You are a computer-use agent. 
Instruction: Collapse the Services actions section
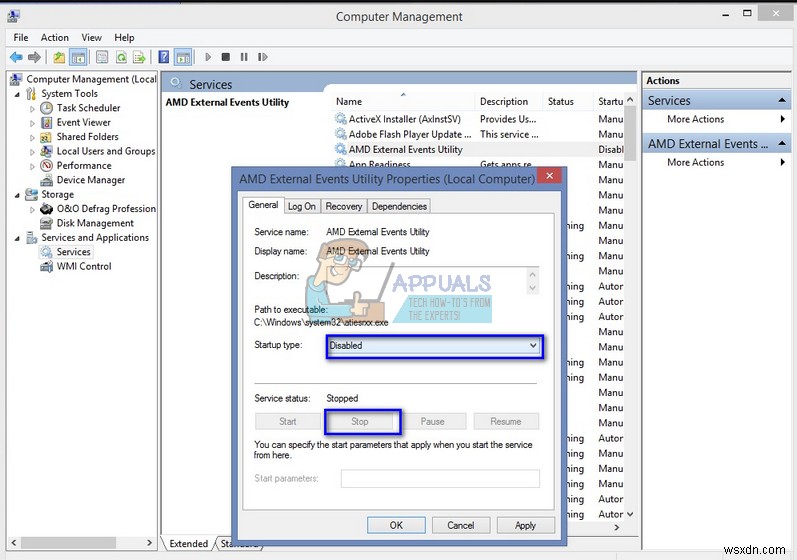click(x=782, y=101)
